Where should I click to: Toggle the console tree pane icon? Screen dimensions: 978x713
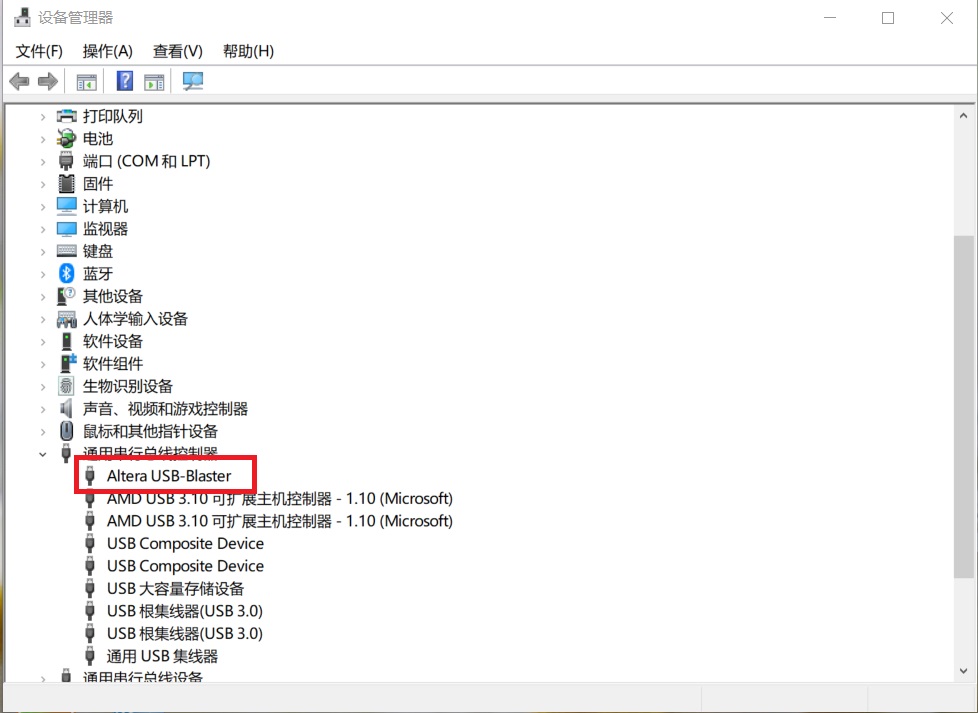(87, 82)
